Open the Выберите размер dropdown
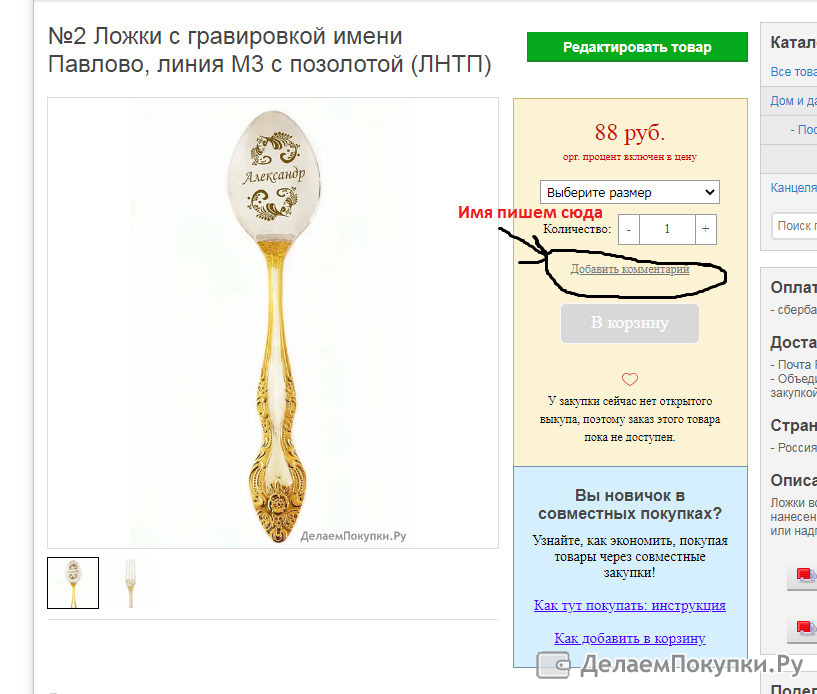 tap(629, 192)
